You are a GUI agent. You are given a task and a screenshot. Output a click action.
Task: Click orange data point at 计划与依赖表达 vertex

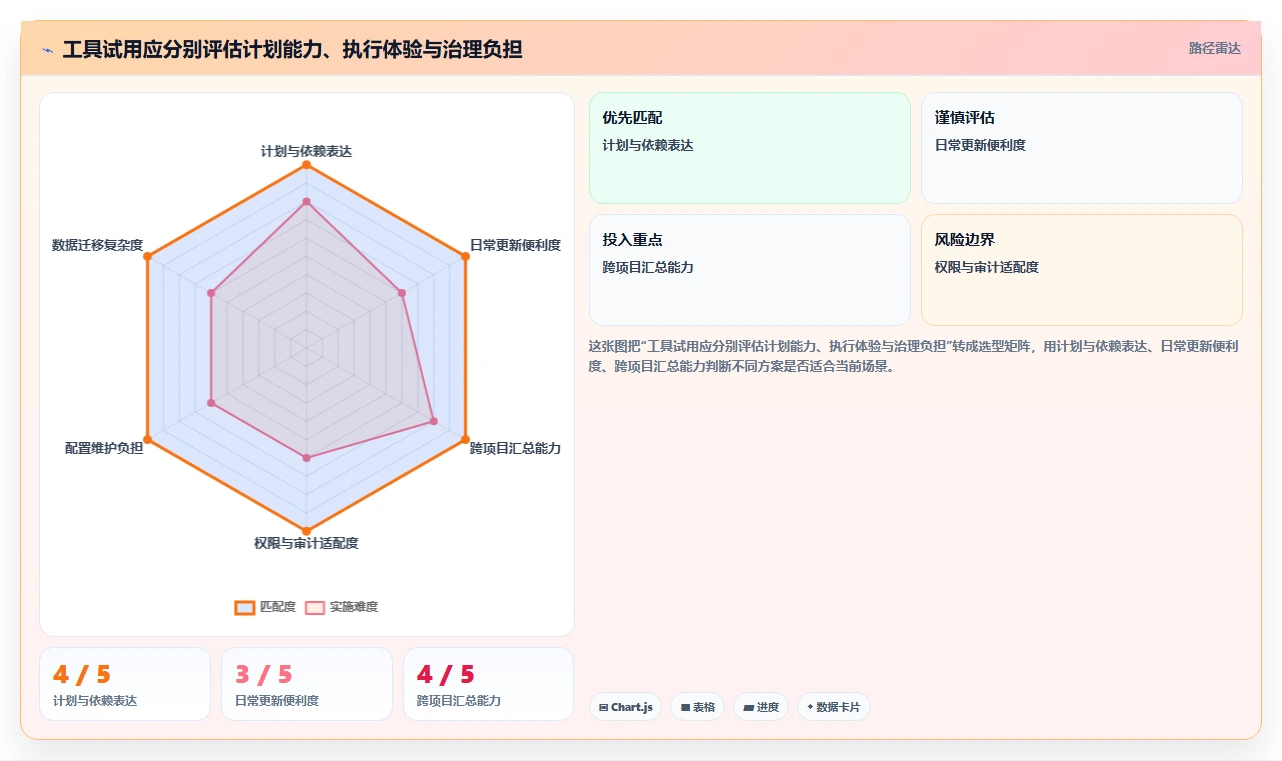click(x=306, y=165)
